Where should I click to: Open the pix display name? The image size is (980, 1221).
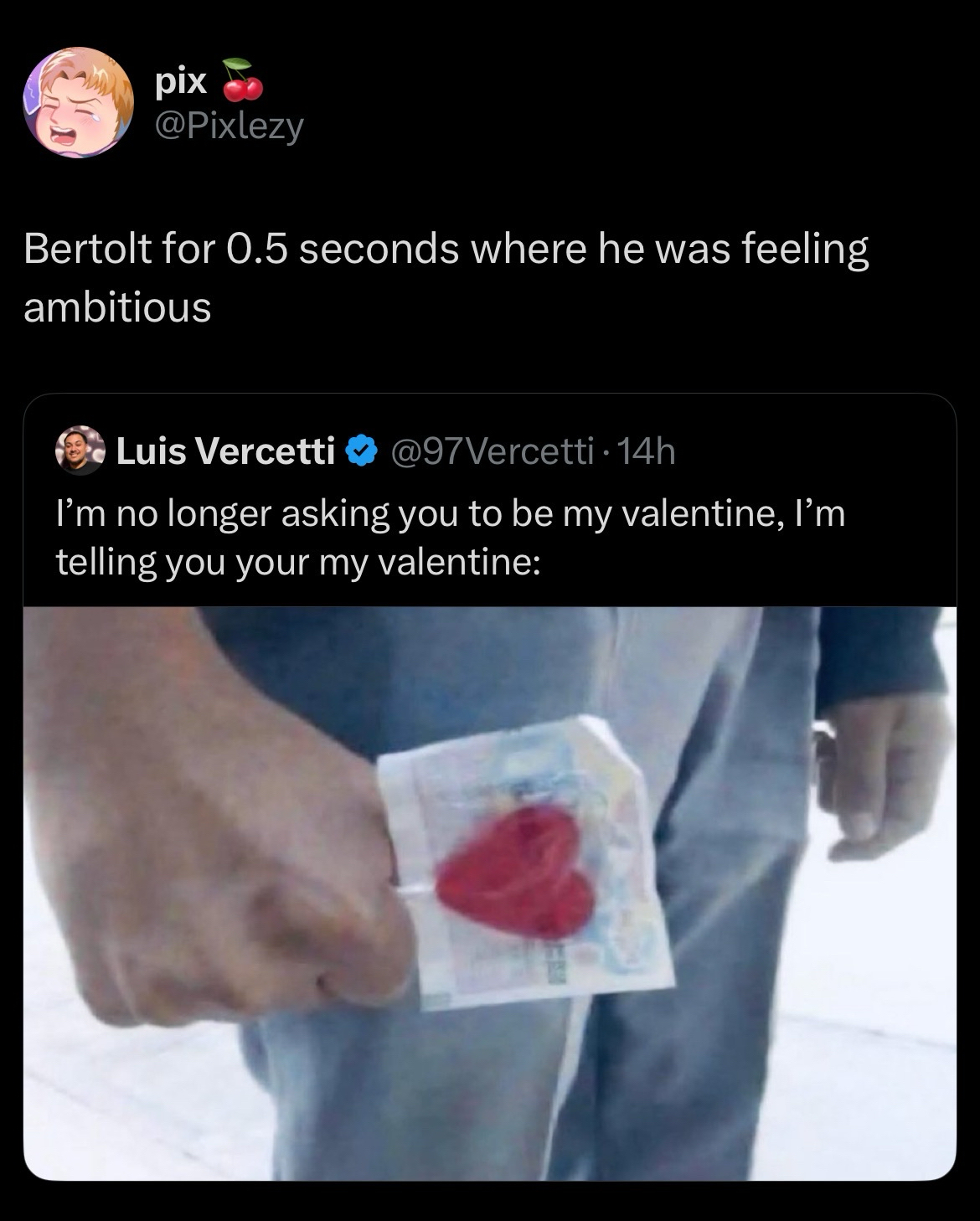pos(180,80)
